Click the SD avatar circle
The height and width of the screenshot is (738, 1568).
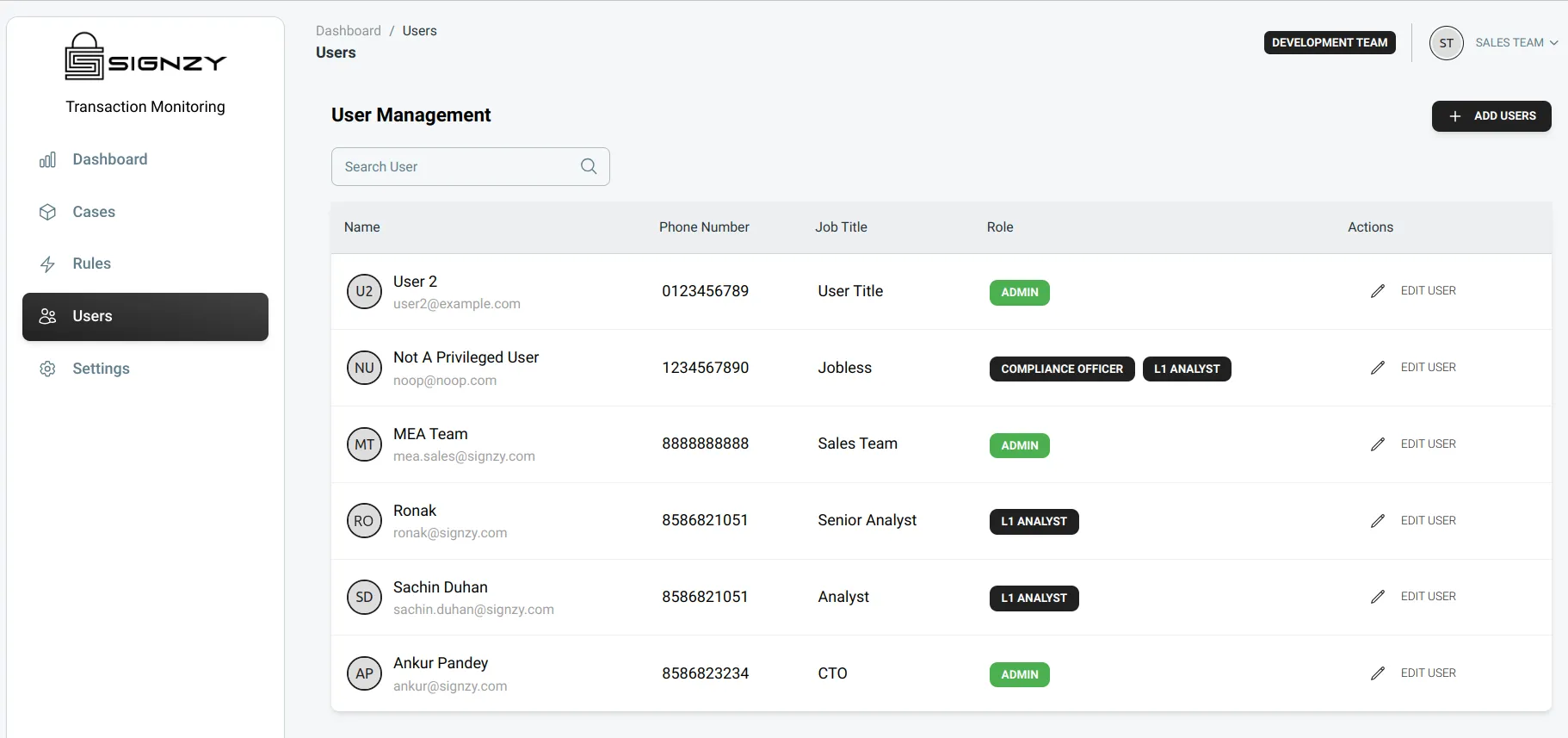click(364, 597)
